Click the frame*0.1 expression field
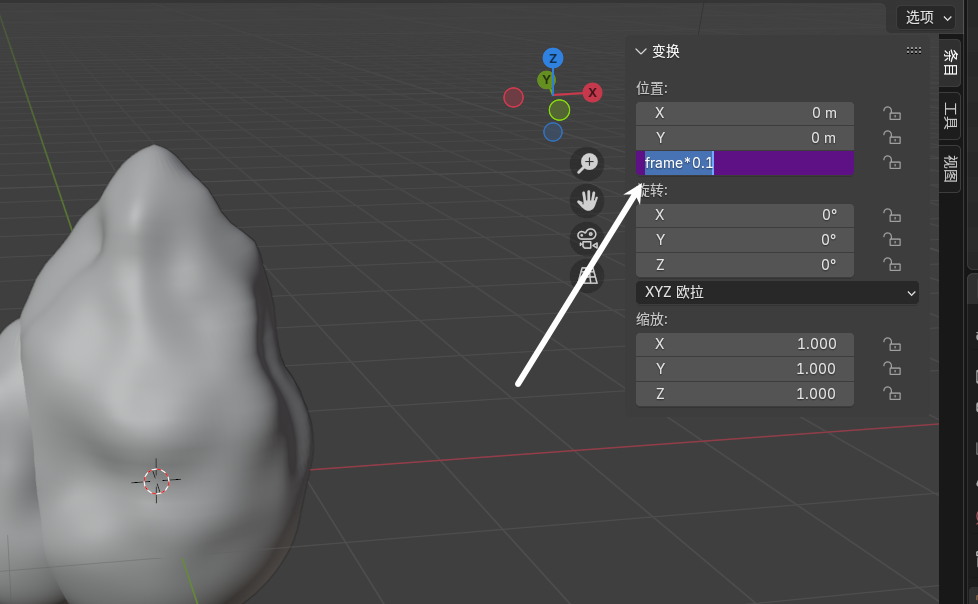The width and height of the screenshot is (978, 604). pos(745,163)
